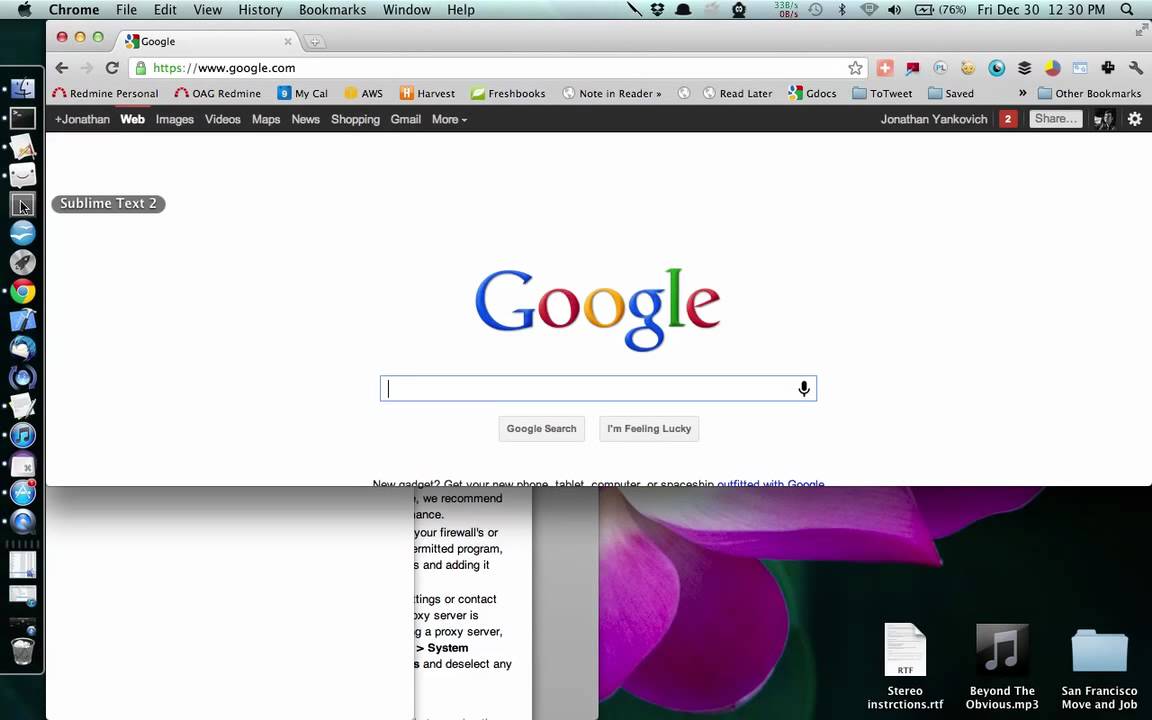Click the Share... button
Screen dimensions: 1152x720
click(x=1056, y=118)
